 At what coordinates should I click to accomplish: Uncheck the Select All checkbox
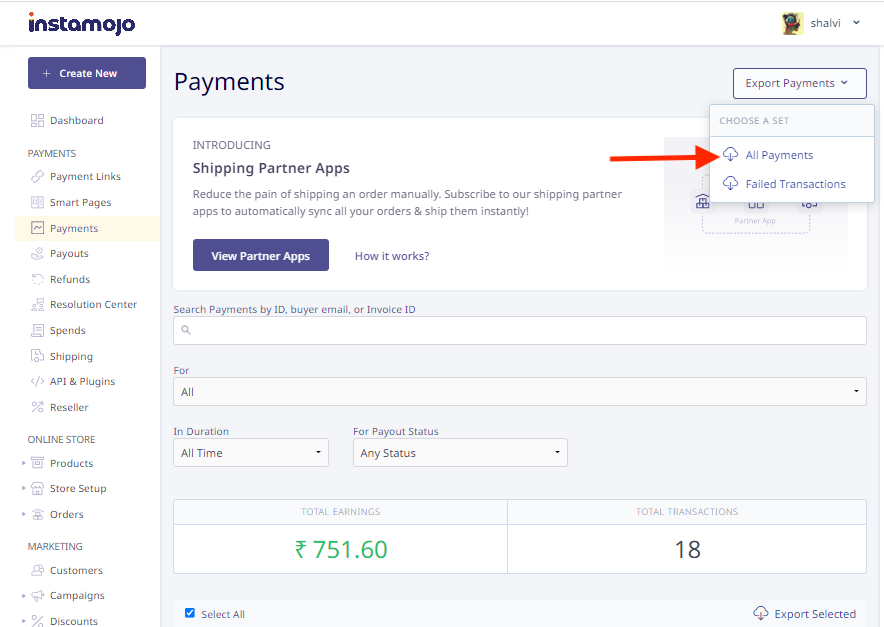pos(190,613)
